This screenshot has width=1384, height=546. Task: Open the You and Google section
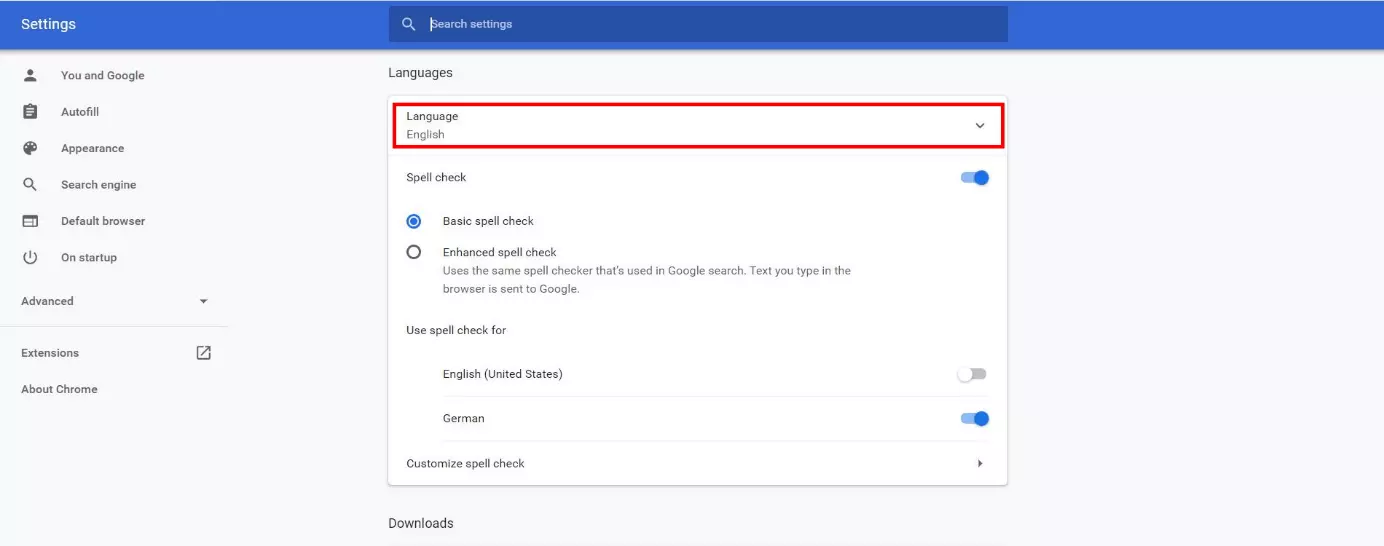[102, 75]
